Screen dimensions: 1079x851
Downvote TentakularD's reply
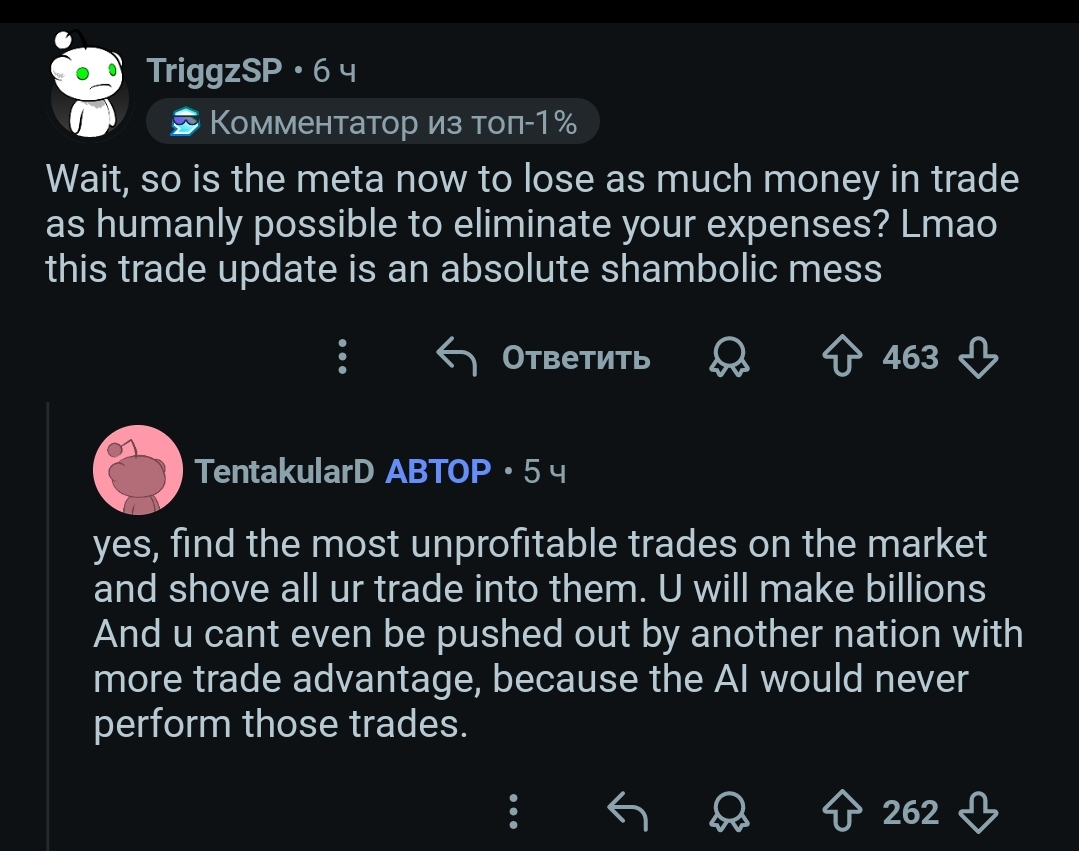[978, 811]
